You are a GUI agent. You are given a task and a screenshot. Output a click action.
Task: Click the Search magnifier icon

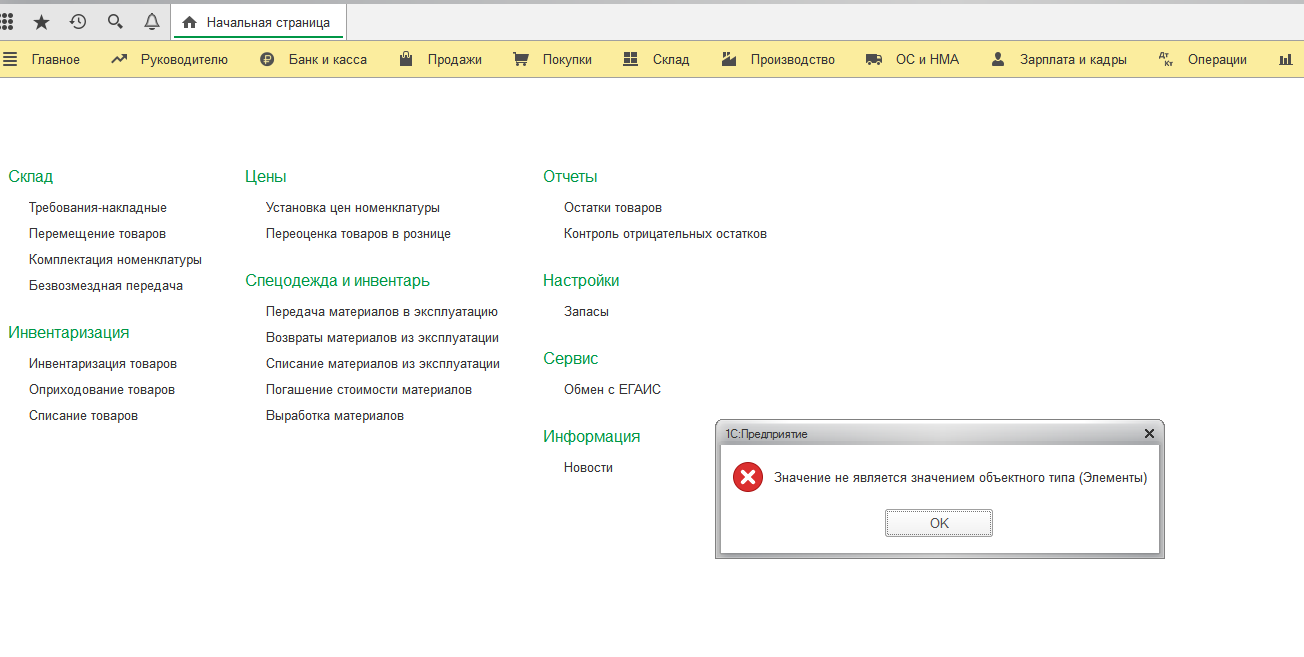click(x=115, y=21)
